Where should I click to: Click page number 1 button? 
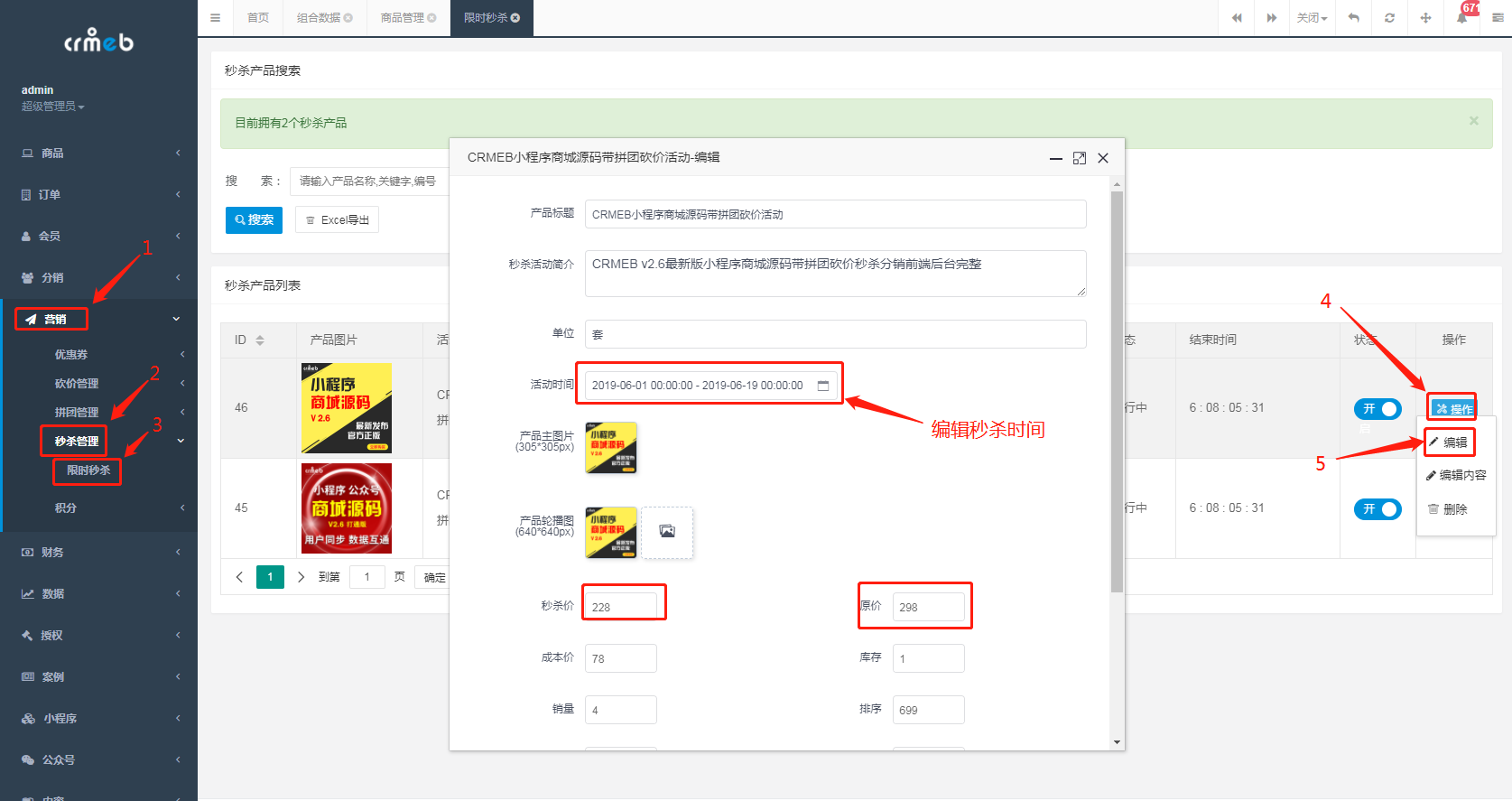coord(270,577)
